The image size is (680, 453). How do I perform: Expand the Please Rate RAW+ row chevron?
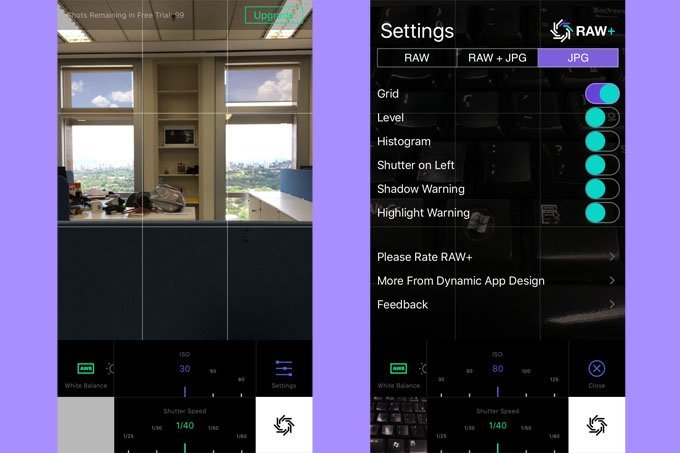pos(612,257)
